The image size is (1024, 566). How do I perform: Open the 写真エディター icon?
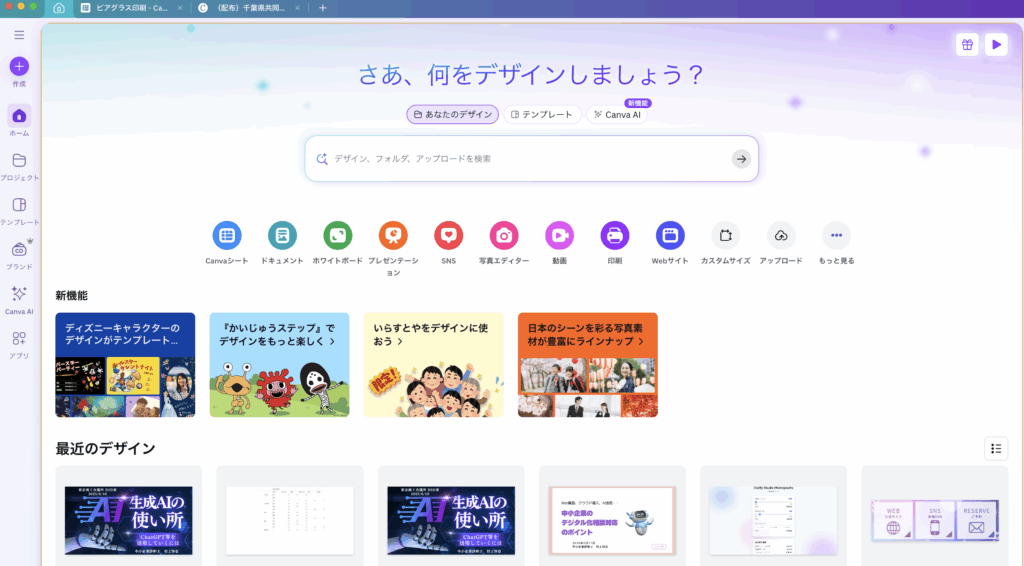pyautogui.click(x=504, y=235)
